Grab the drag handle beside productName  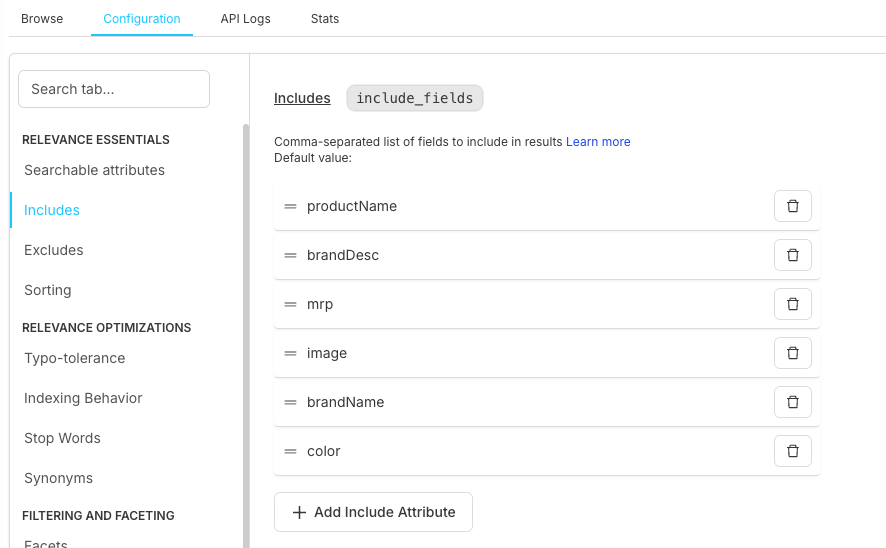click(290, 206)
